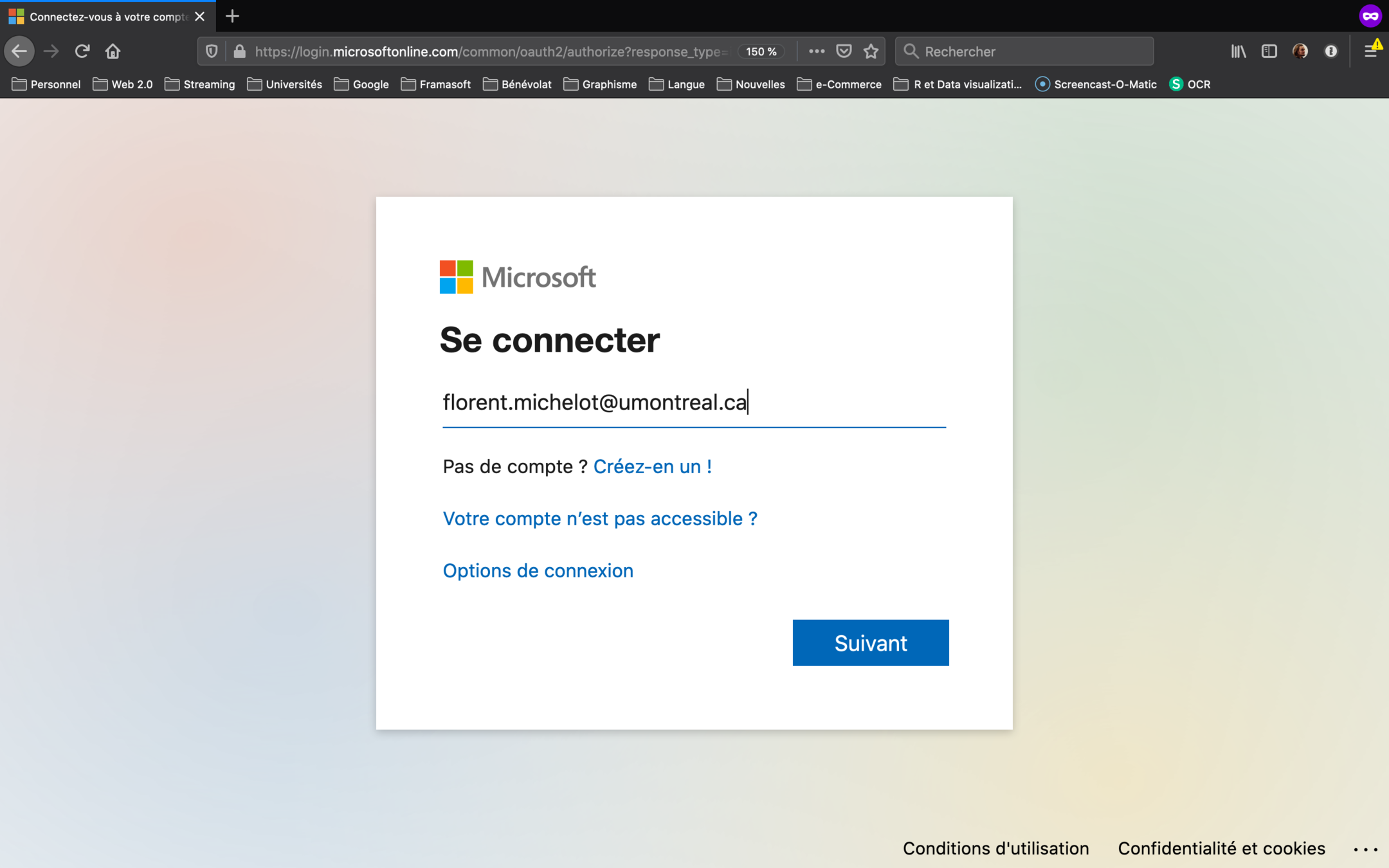Click the padlock site security icon
1389x868 pixels.
click(239, 51)
